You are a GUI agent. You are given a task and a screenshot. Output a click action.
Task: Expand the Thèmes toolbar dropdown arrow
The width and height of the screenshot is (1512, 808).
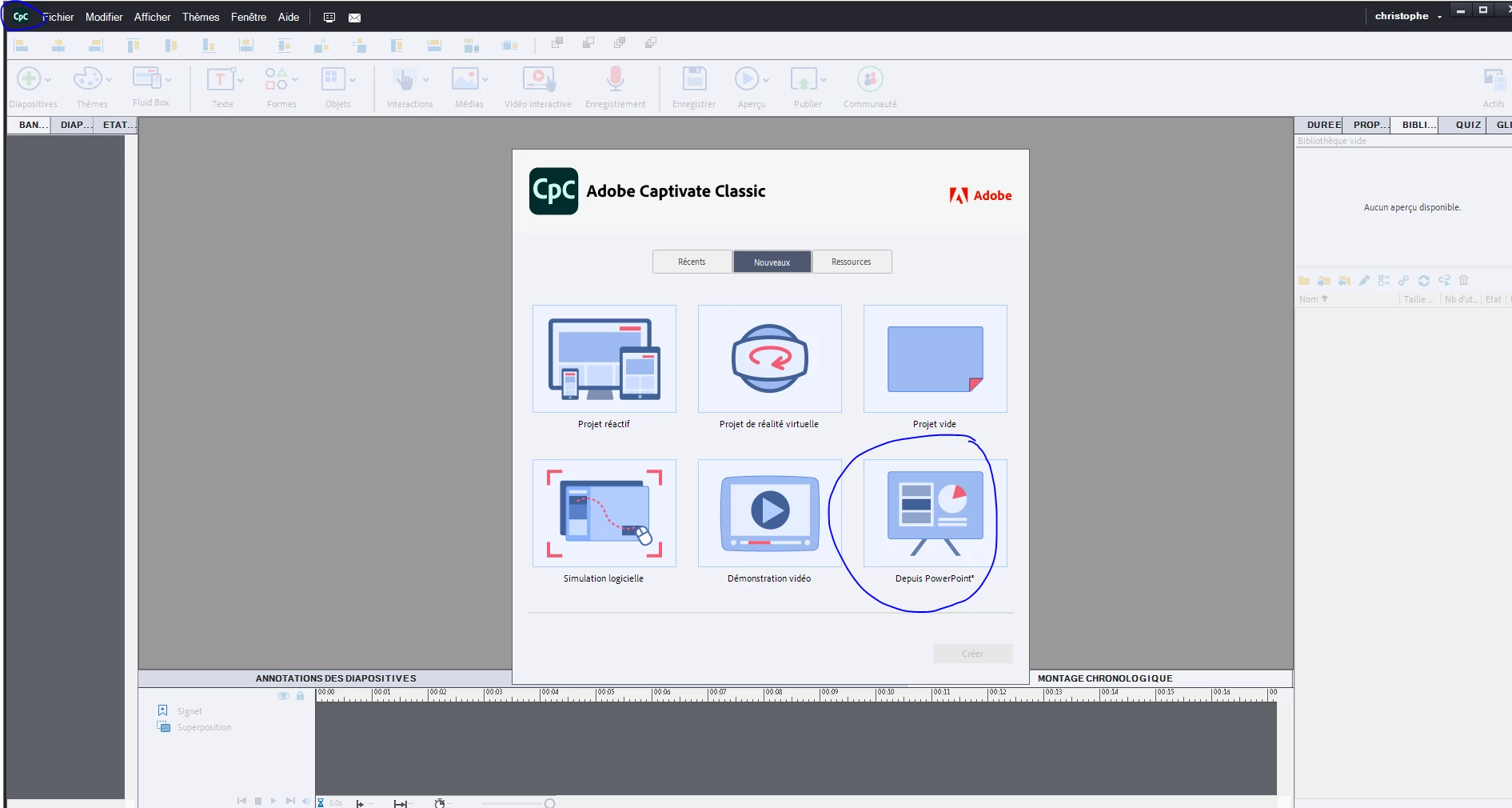109,80
